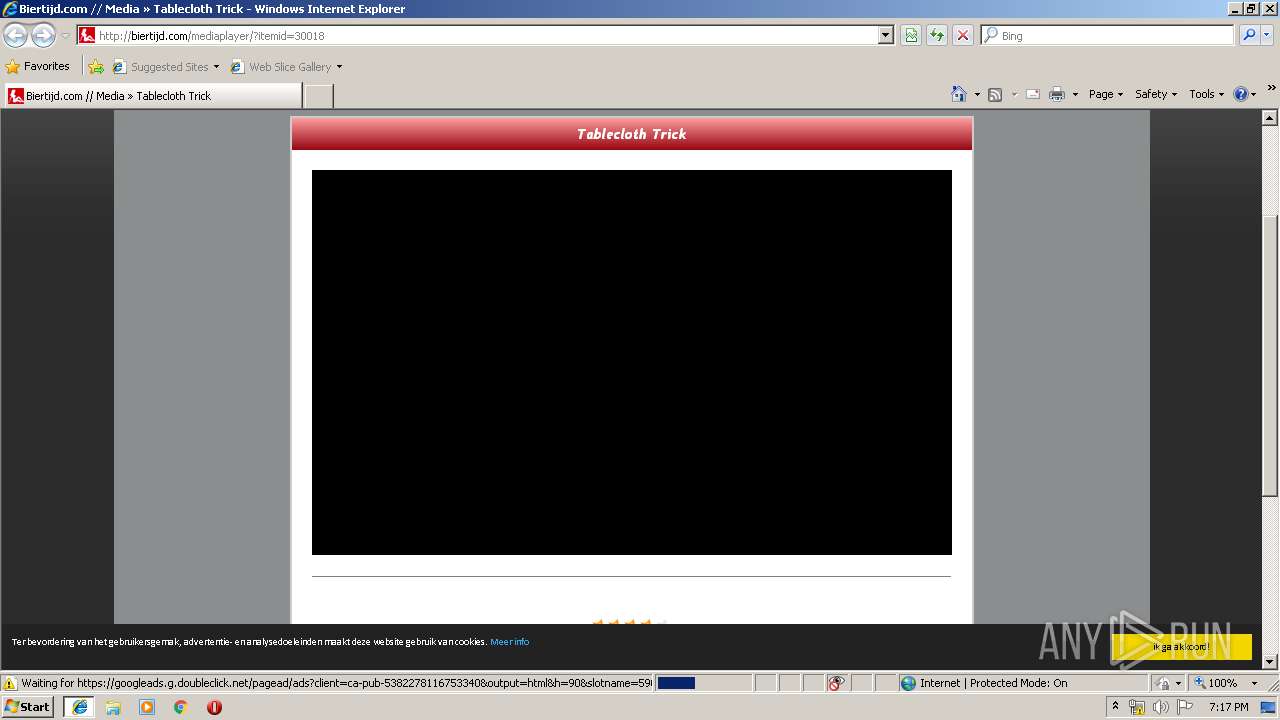
Task: Click the Back navigation arrow
Action: [x=15, y=36]
